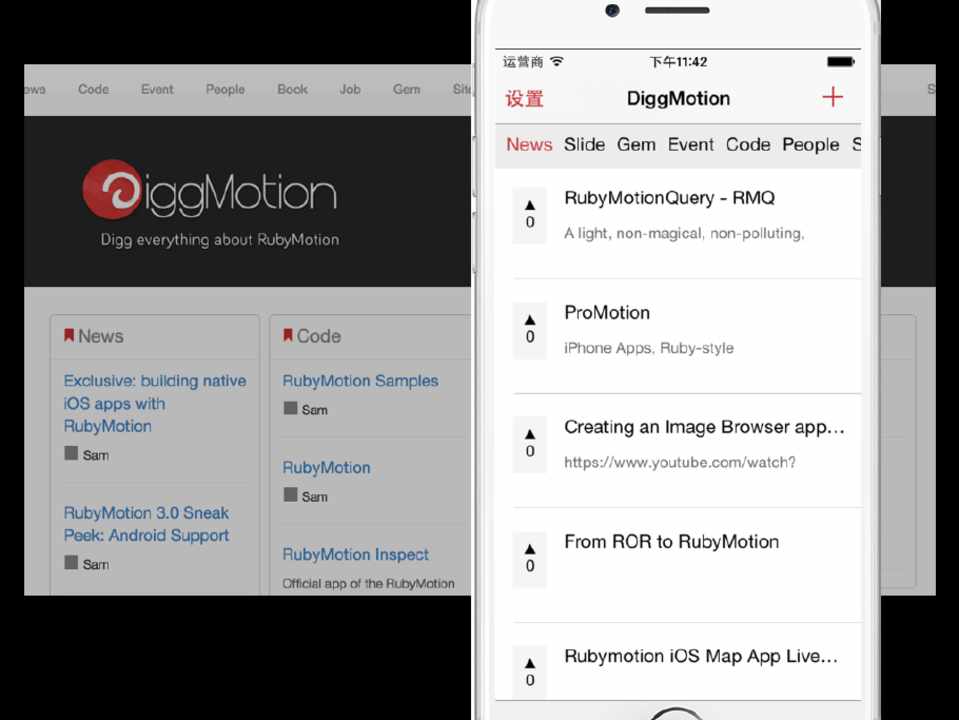The height and width of the screenshot is (720, 959).
Task: Select the News tab in mobile app
Action: (x=529, y=145)
